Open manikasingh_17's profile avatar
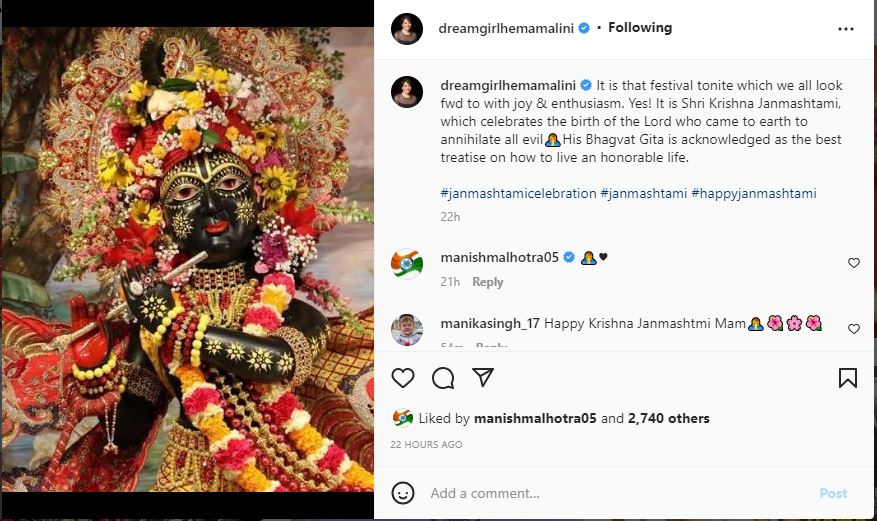 pyautogui.click(x=407, y=329)
